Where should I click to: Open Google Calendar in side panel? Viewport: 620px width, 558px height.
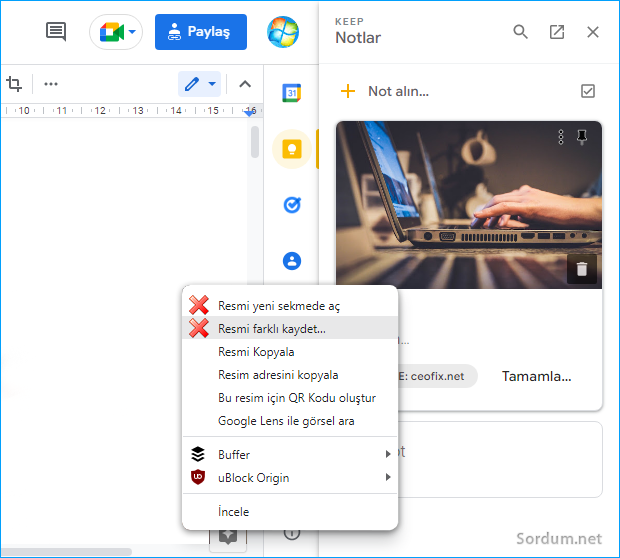coord(292,92)
